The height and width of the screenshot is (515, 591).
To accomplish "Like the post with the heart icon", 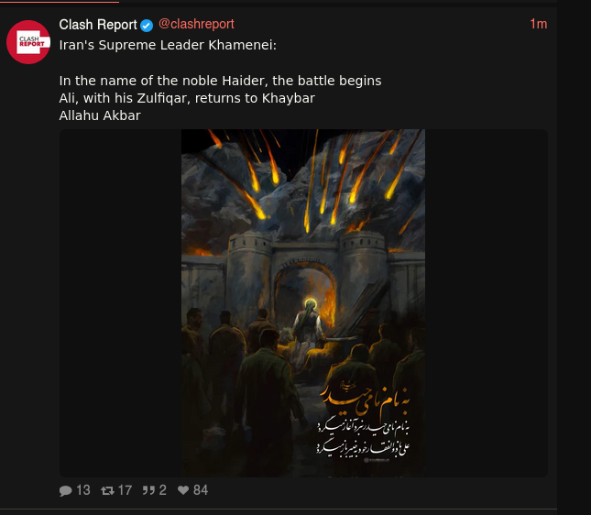I will [183, 490].
